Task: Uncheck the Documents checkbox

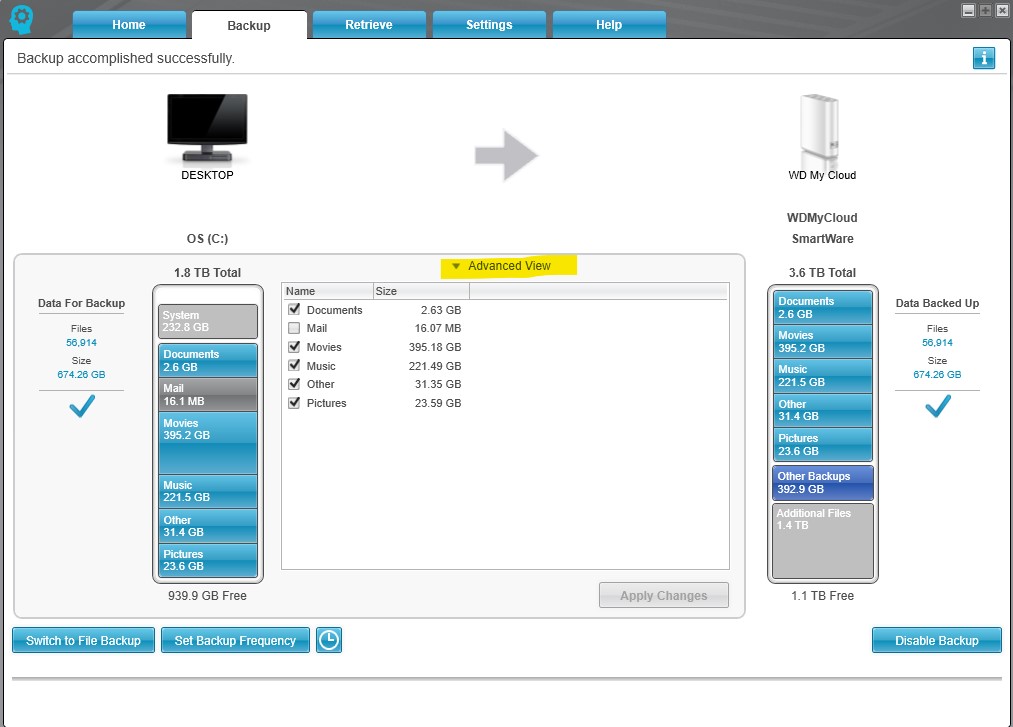Action: pos(294,310)
